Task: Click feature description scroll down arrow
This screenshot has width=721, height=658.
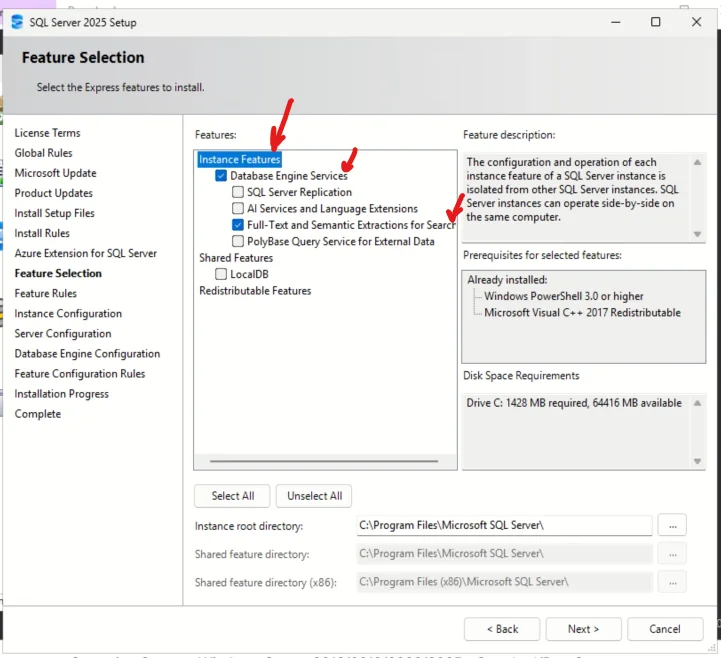Action: [x=697, y=234]
